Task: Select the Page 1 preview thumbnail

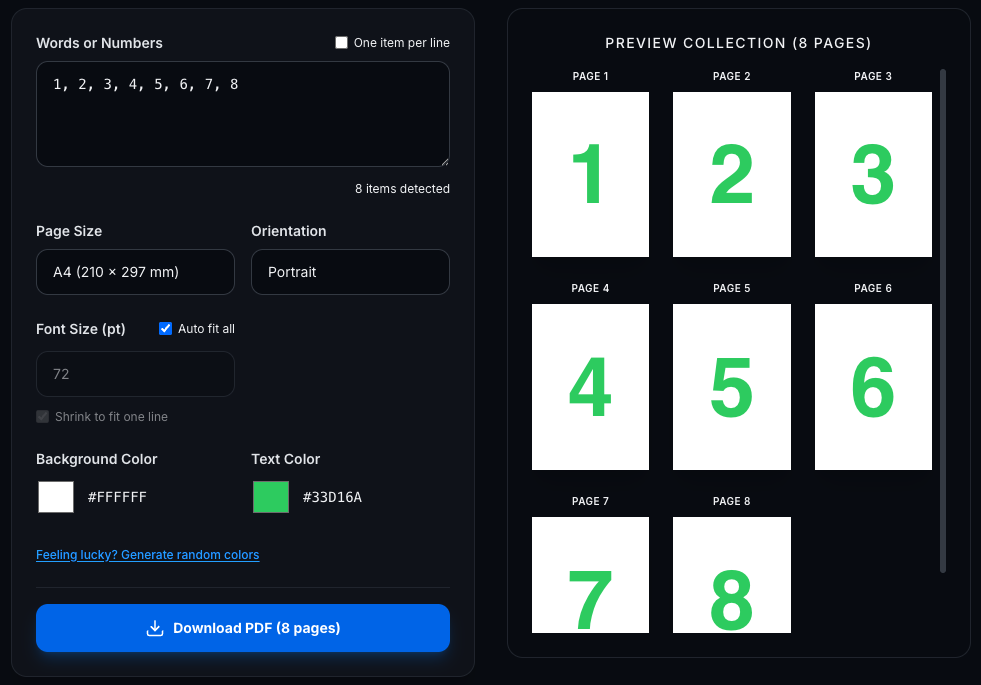Action: pyautogui.click(x=590, y=175)
